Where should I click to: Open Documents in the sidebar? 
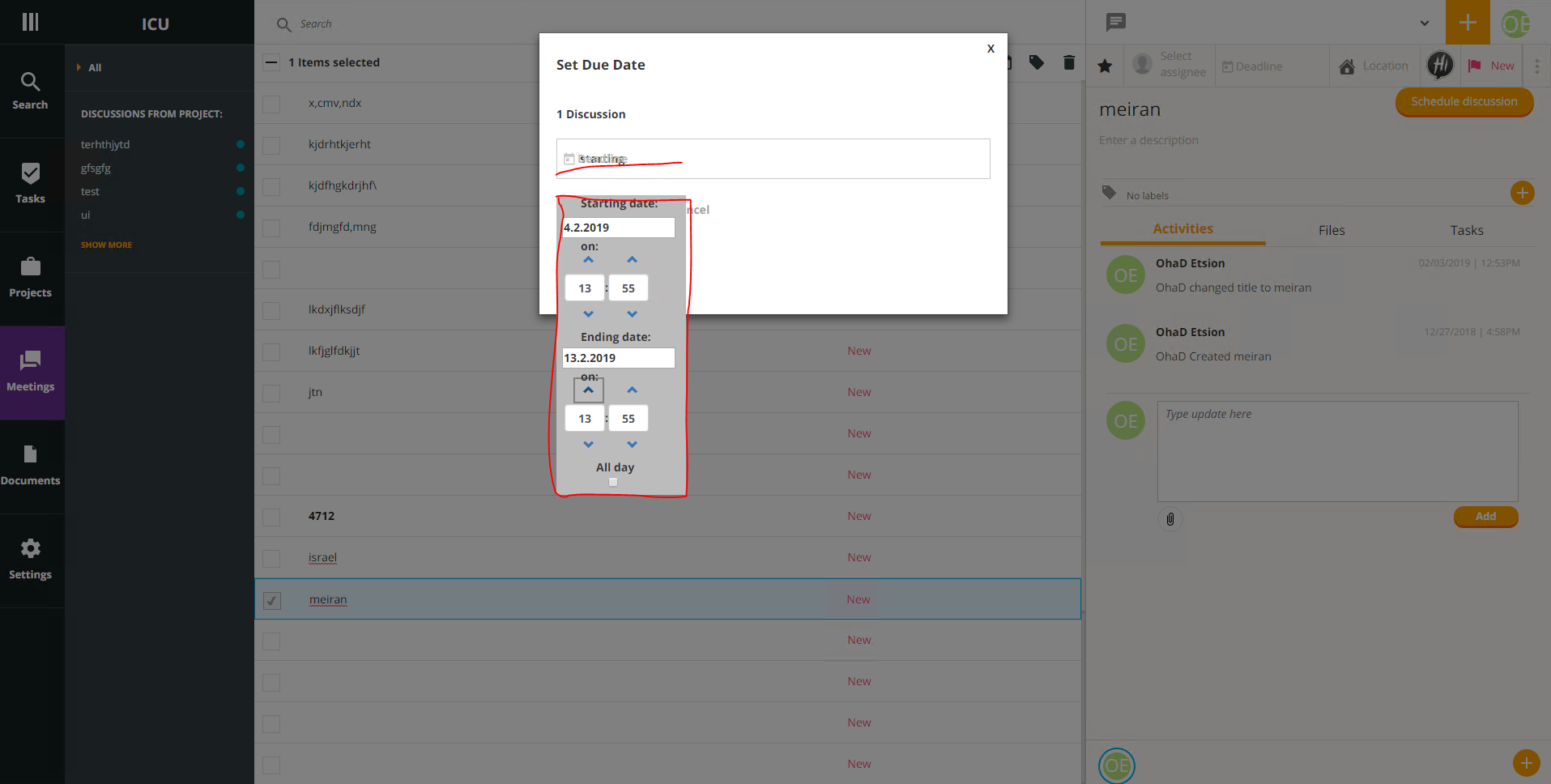click(x=30, y=467)
